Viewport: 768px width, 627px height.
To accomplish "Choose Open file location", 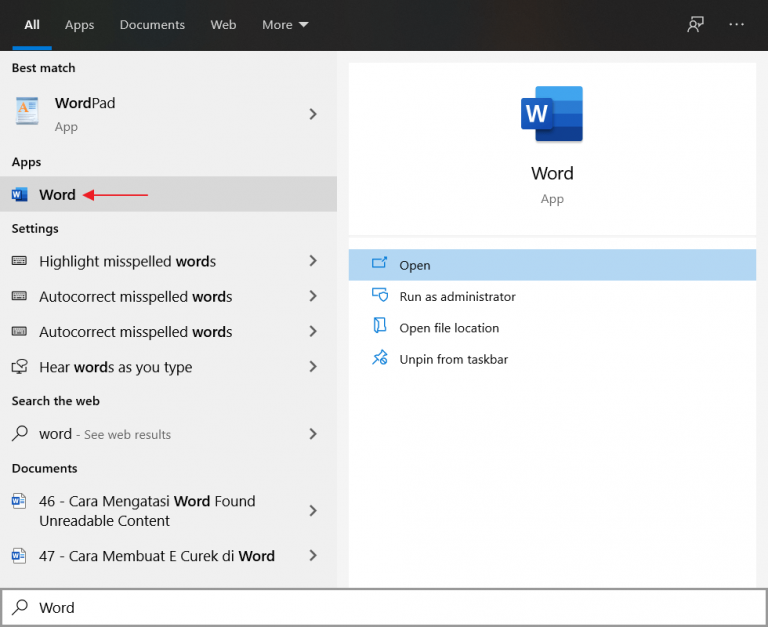I will click(x=552, y=328).
